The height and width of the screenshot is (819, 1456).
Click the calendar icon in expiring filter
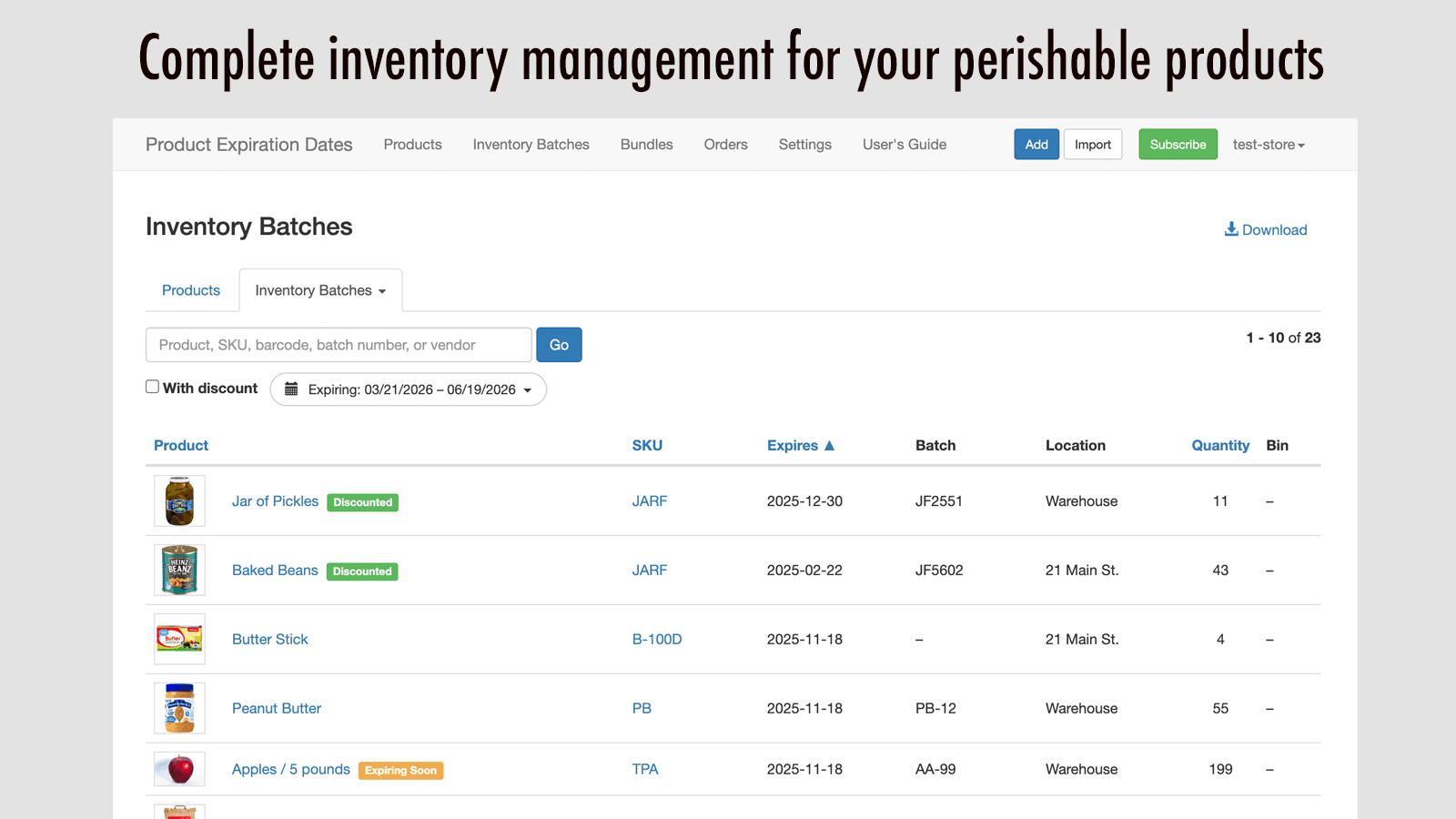[291, 389]
